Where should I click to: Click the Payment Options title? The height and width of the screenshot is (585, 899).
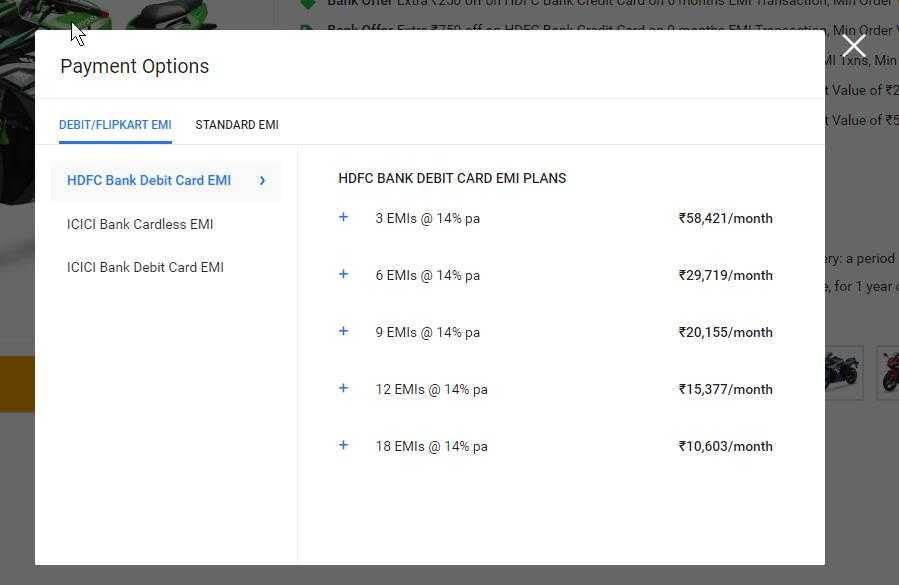tap(135, 67)
